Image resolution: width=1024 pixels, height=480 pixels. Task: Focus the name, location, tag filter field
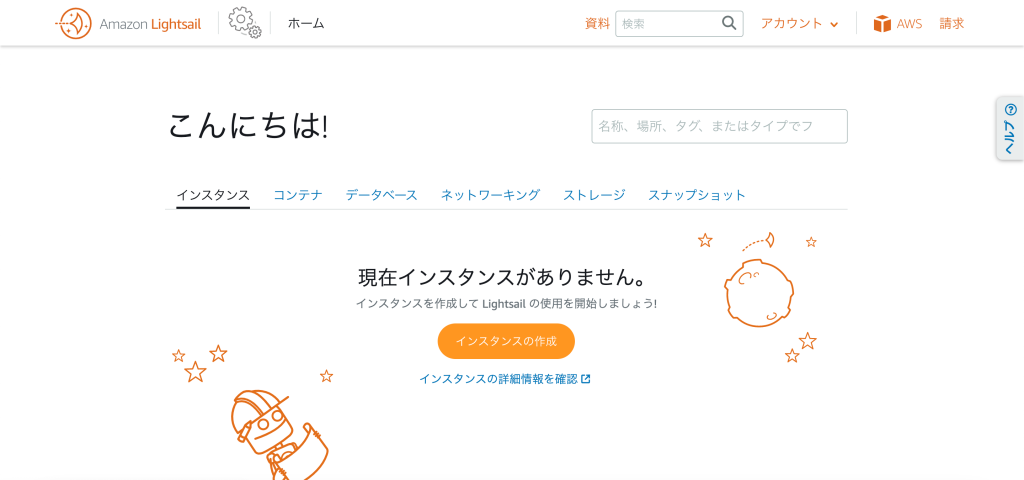720,126
